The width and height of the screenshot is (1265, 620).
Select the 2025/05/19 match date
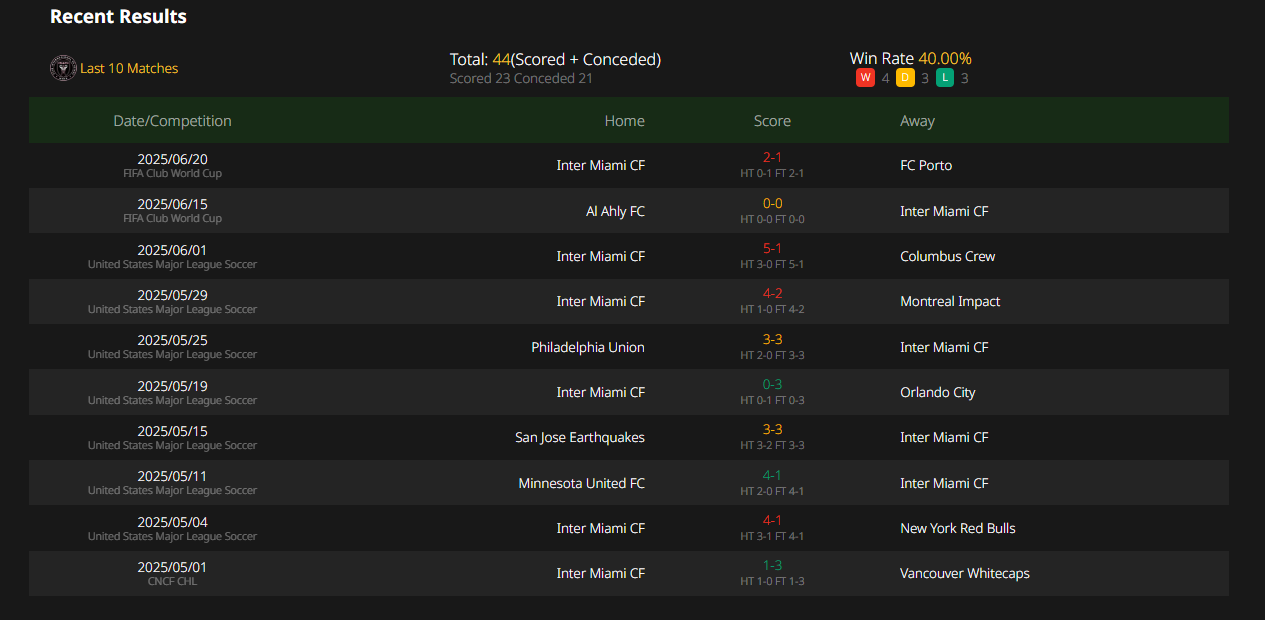click(172, 386)
